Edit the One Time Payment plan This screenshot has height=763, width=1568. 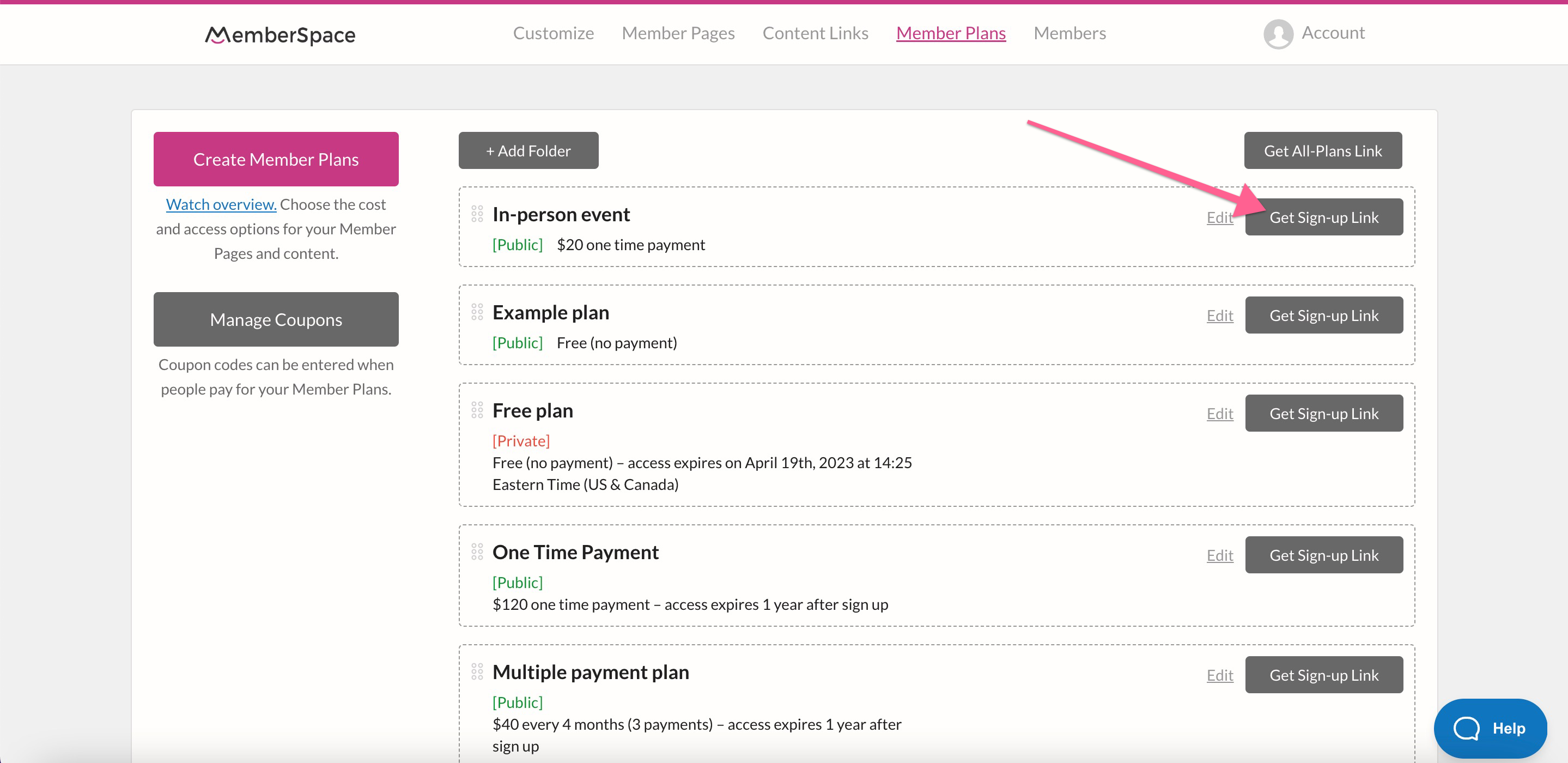click(1220, 555)
